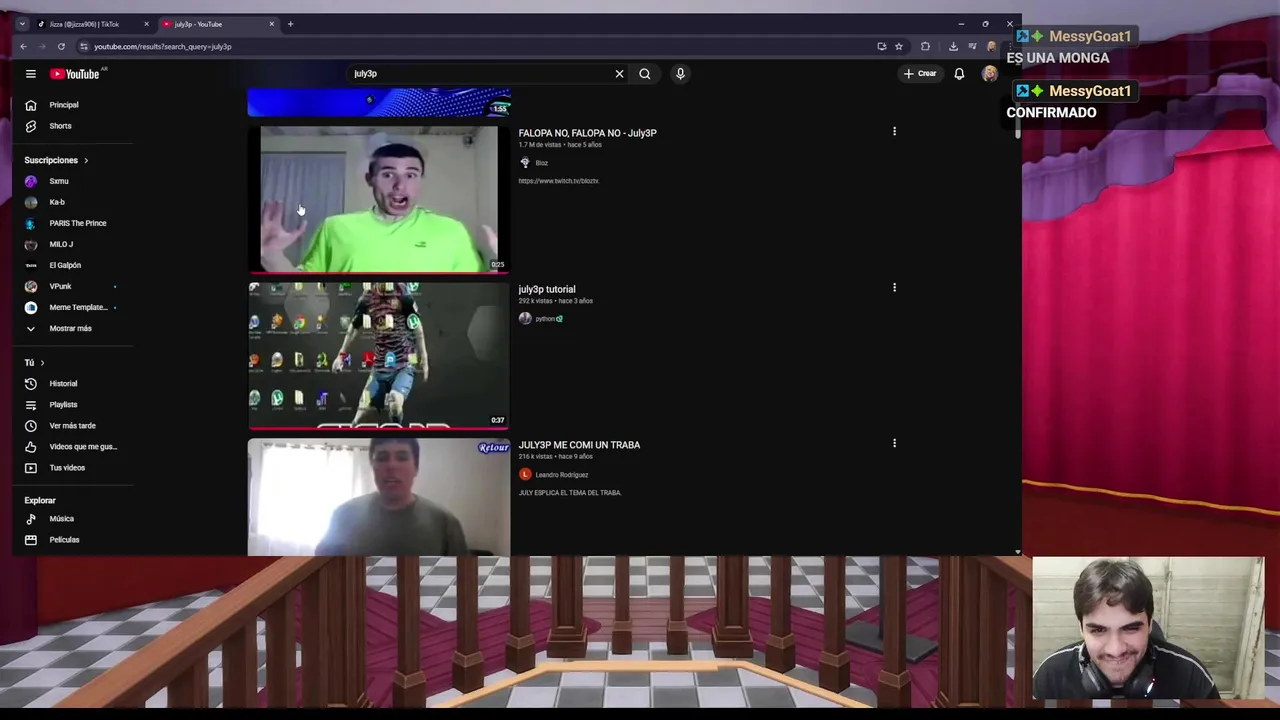
Task: Click the page scrollbar down arrow
Action: click(1018, 552)
